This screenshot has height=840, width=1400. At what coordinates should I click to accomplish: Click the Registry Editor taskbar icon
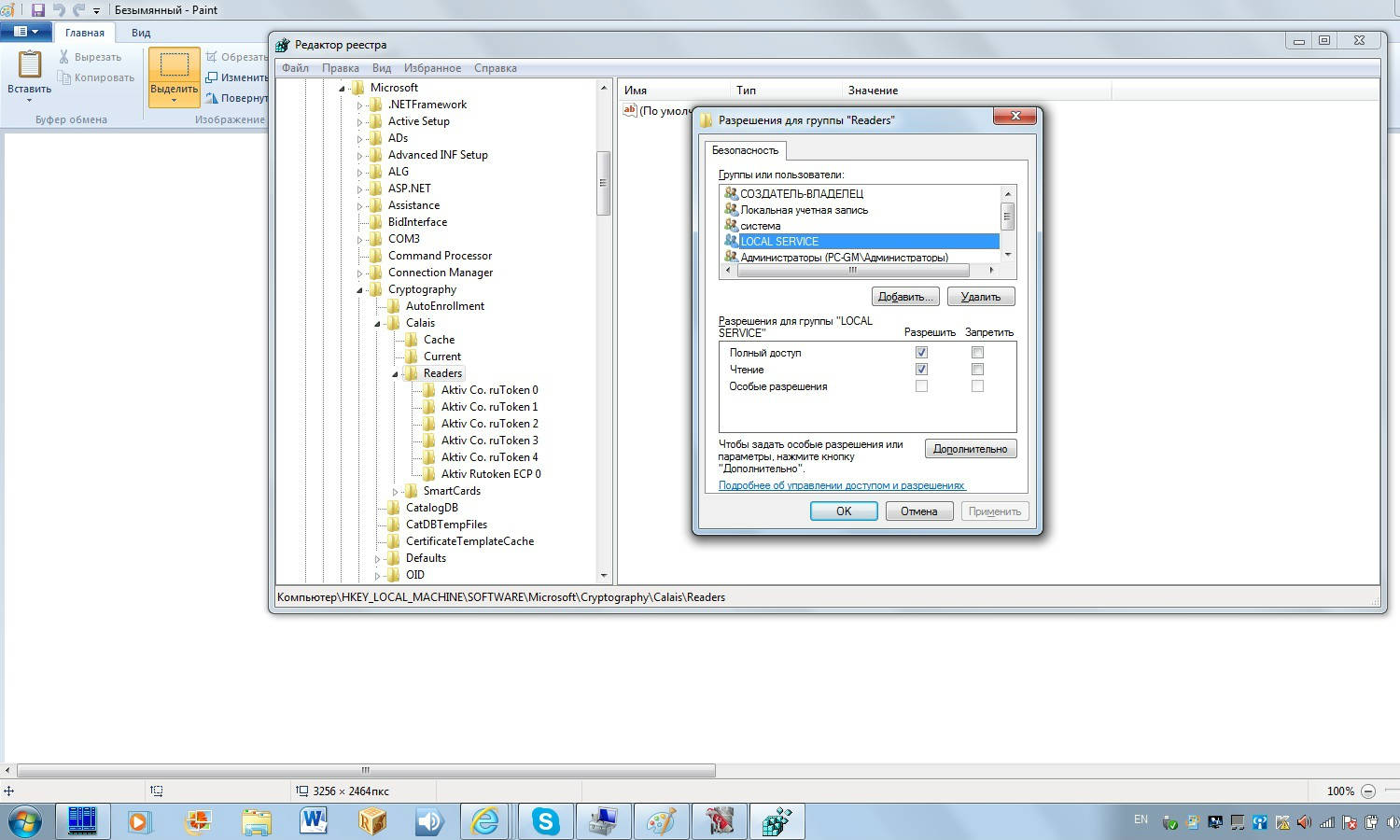click(777, 821)
